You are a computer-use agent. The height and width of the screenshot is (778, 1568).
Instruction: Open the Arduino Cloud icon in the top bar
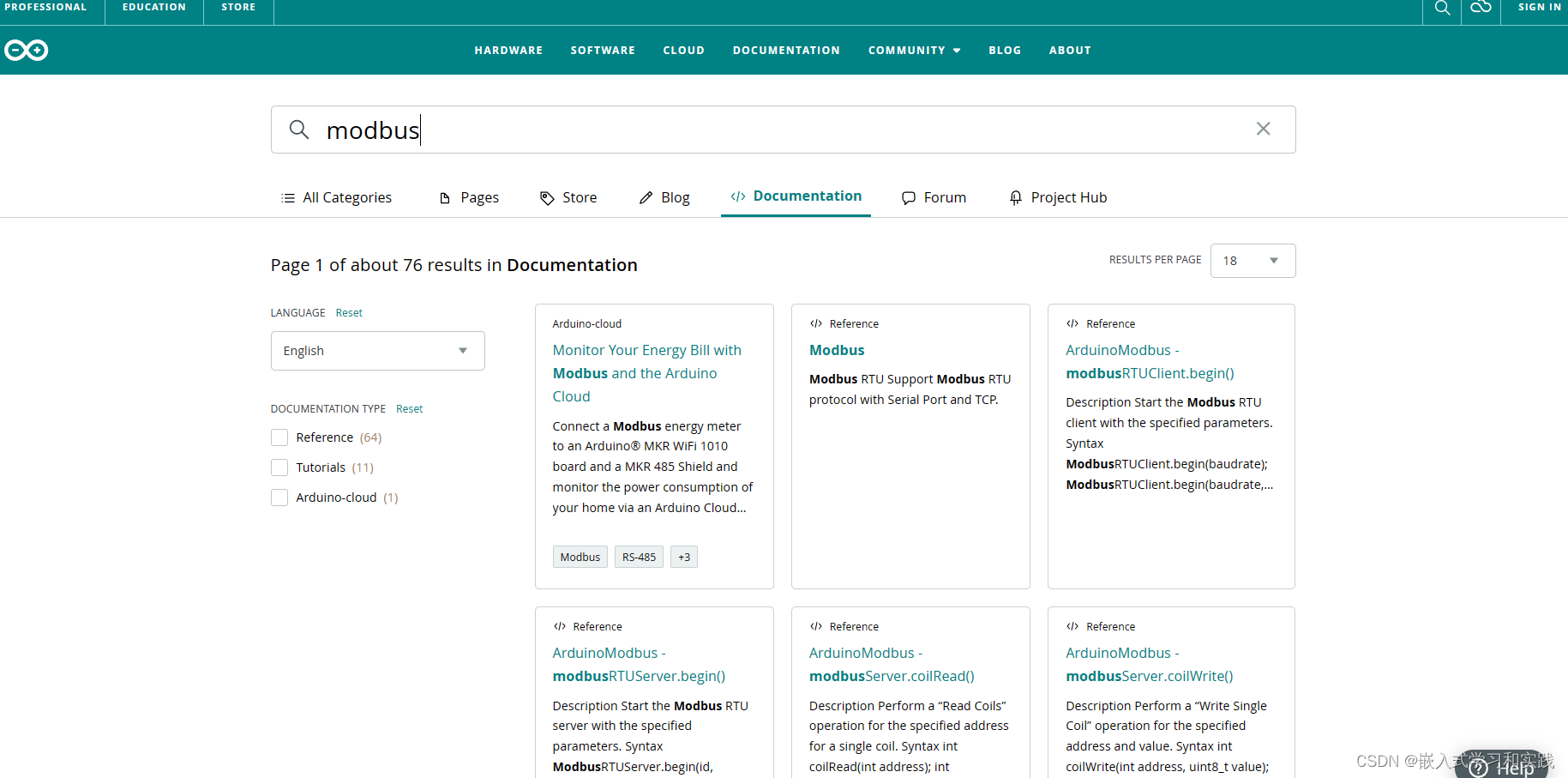point(1481,7)
